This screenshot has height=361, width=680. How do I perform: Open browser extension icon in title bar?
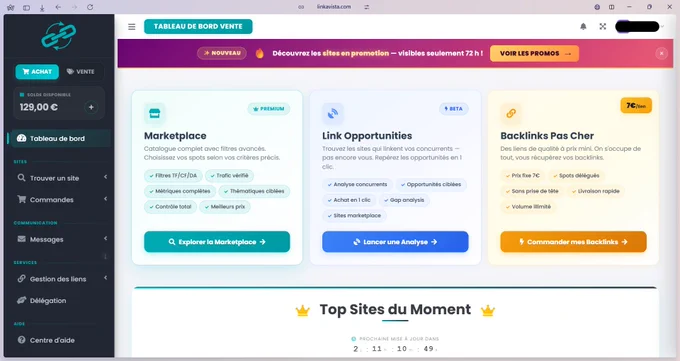point(597,7)
